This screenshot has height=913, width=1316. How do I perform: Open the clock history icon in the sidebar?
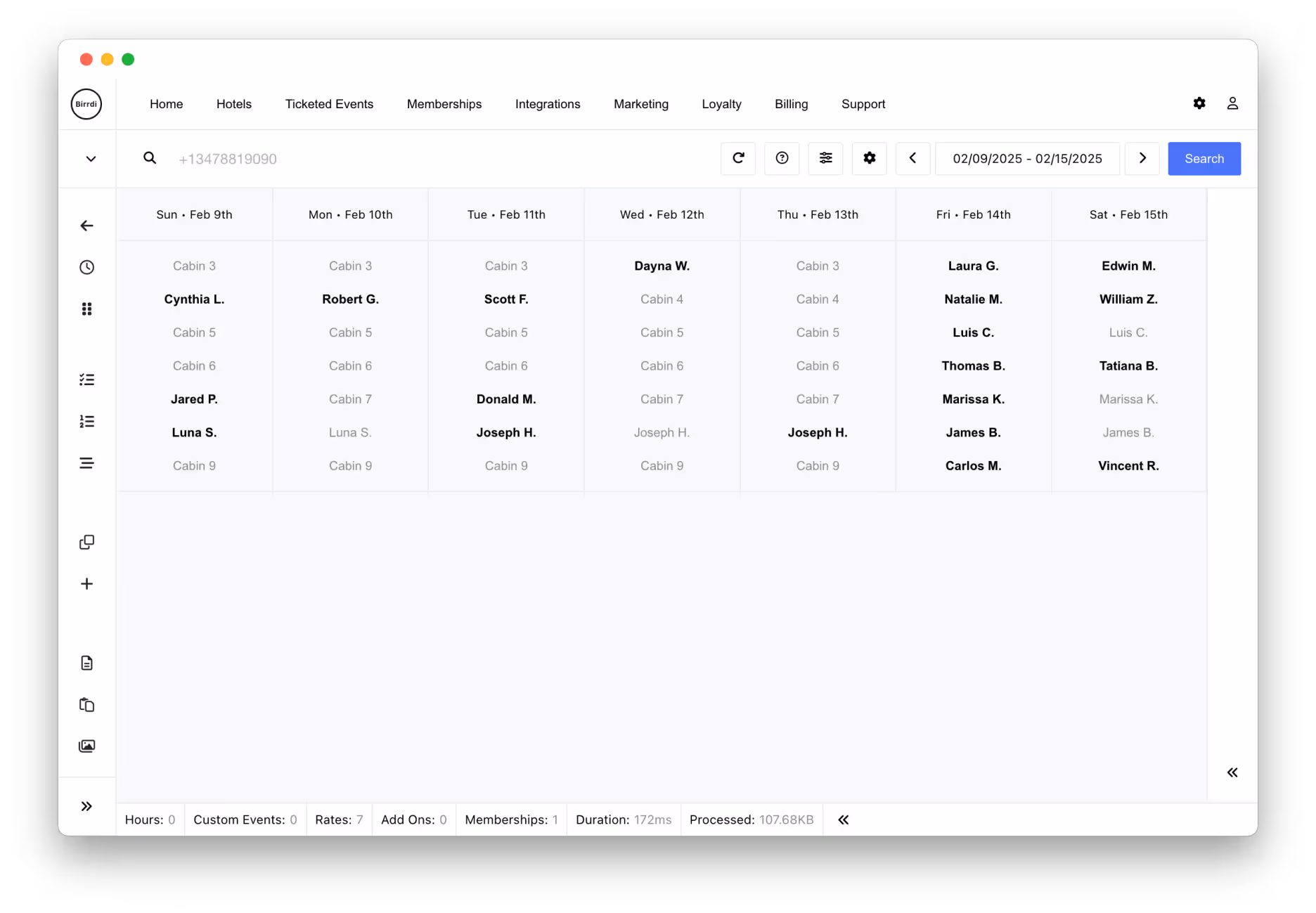point(86,267)
